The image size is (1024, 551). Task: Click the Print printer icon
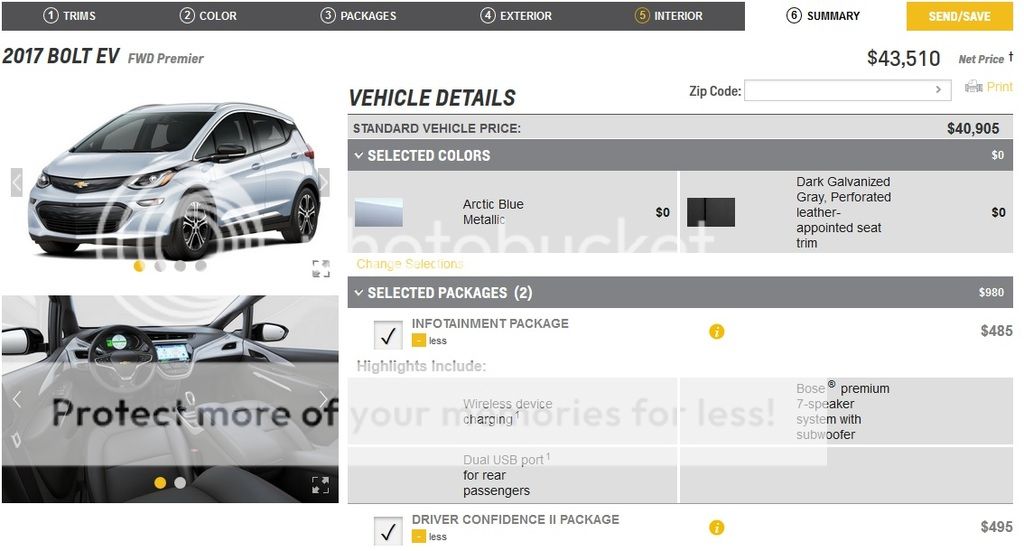pyautogui.click(x=973, y=88)
